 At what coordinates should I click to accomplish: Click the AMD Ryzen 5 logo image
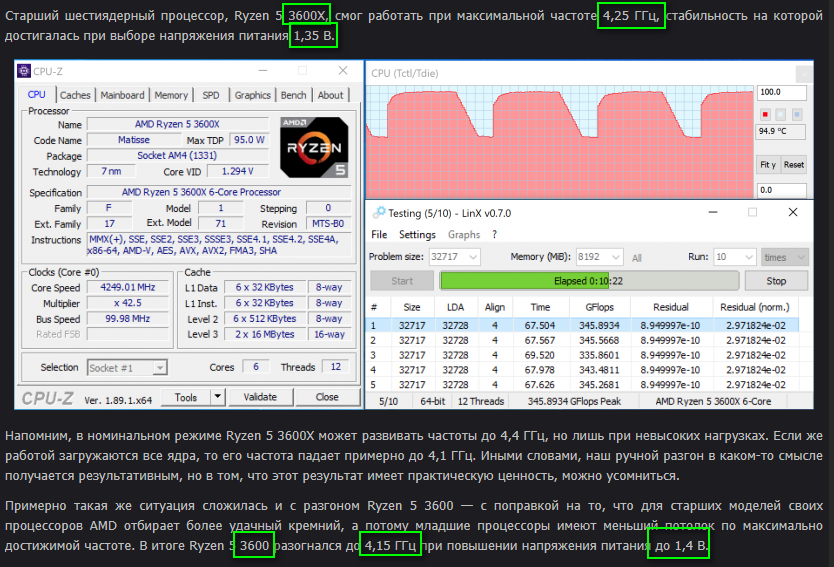click(x=314, y=147)
